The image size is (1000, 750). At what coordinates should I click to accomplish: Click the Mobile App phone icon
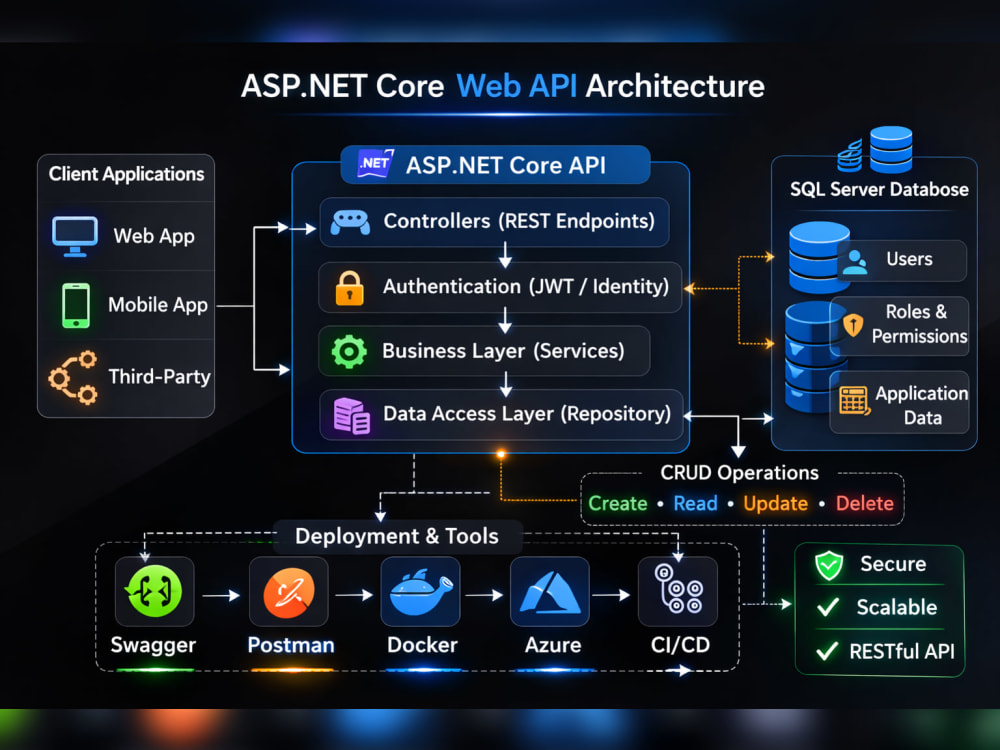coord(76,305)
